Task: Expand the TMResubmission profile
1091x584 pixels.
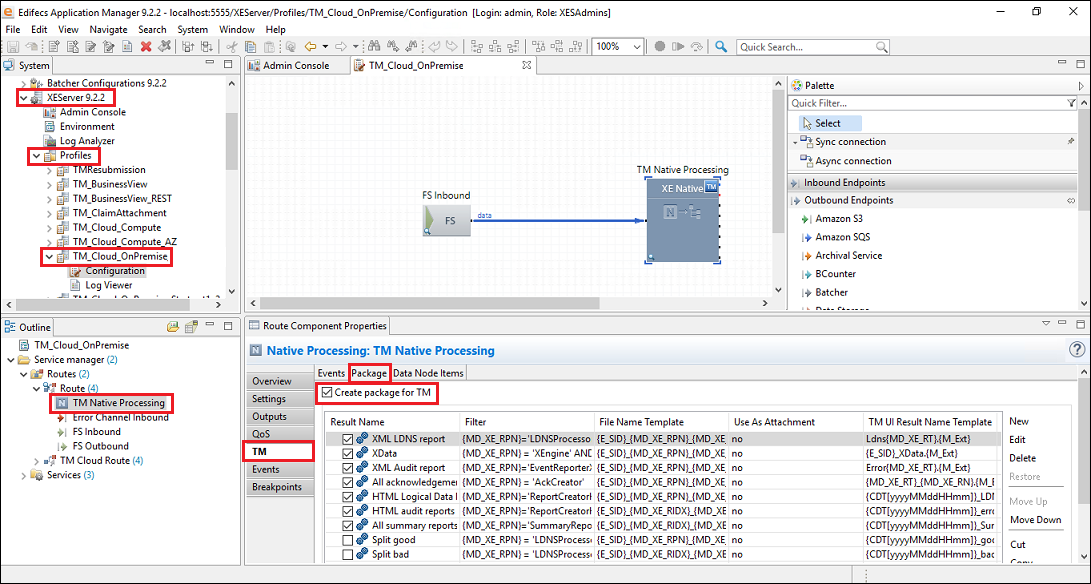Action: coord(49,170)
